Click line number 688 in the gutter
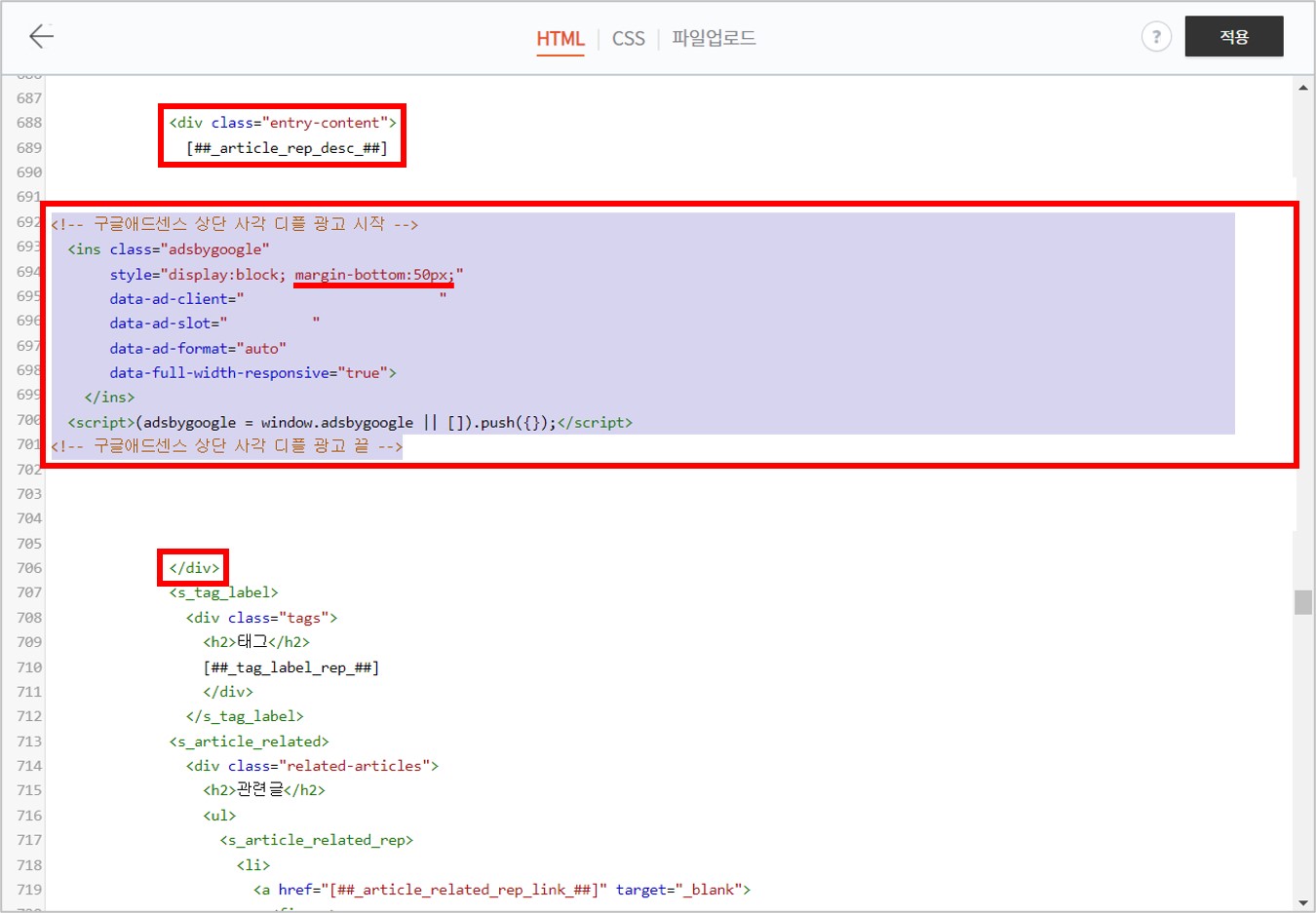This screenshot has width=1316, height=913. [29, 123]
